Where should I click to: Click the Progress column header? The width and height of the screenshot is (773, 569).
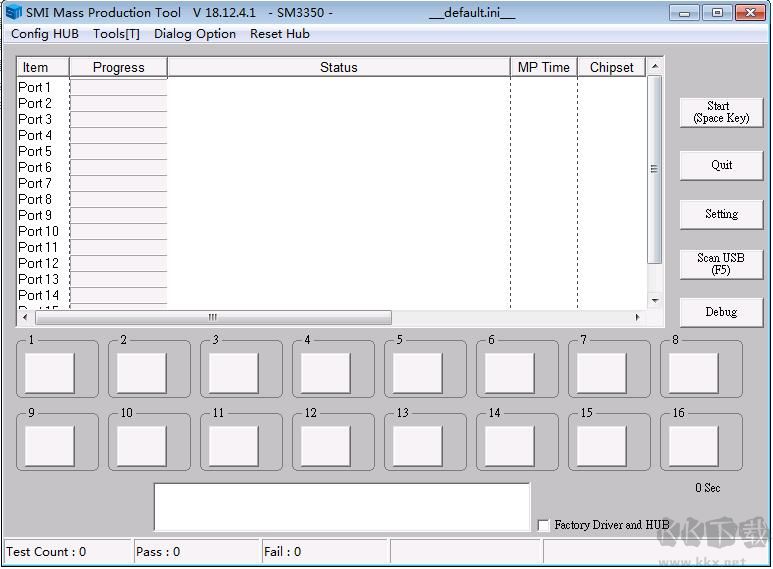(118, 67)
